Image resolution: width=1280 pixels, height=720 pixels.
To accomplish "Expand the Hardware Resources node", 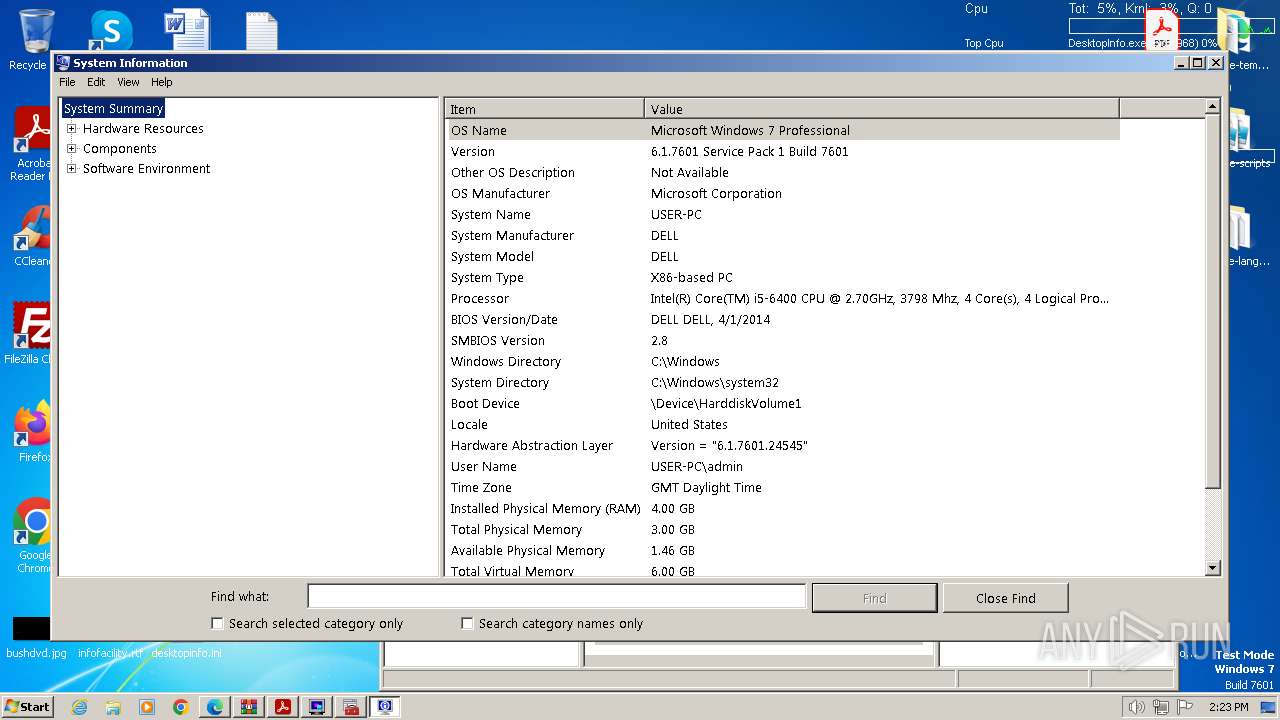I will click(x=72, y=129).
